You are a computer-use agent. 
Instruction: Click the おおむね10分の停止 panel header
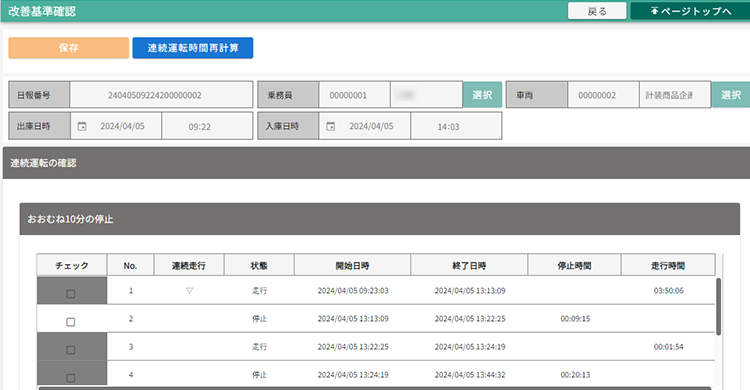point(380,219)
